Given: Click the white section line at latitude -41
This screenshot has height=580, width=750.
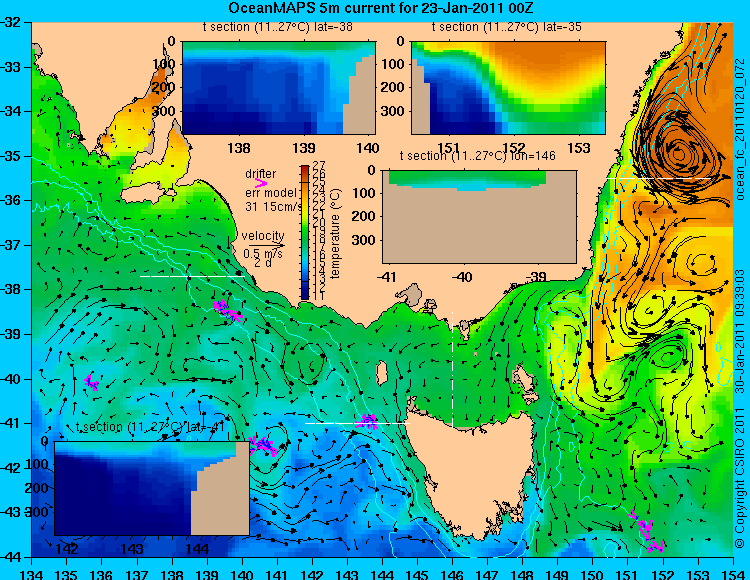Looking at the screenshot, I should coord(357,423).
